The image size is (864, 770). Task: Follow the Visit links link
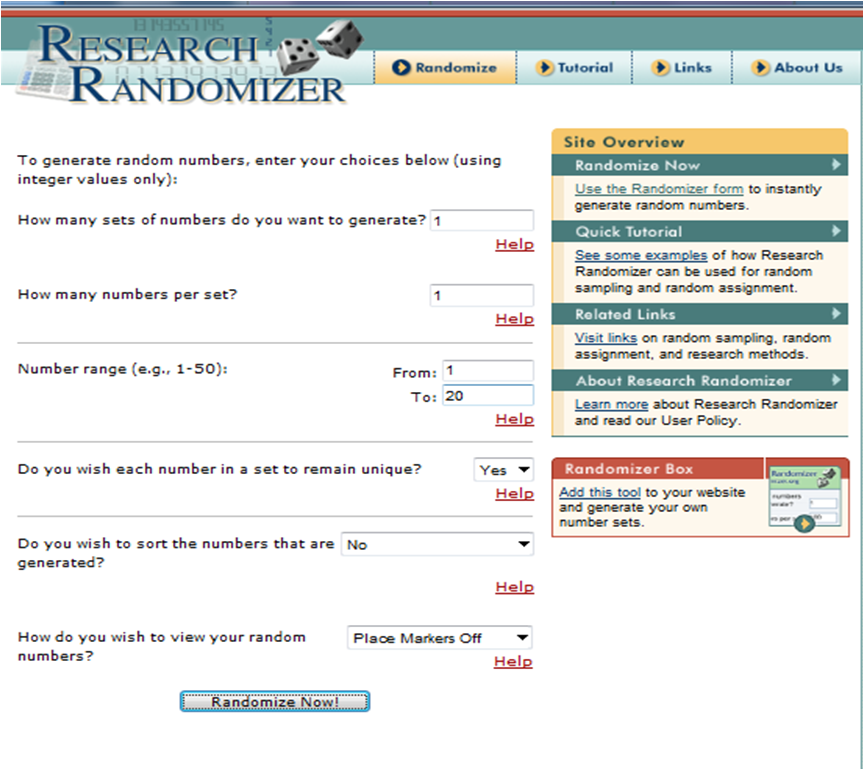click(606, 337)
